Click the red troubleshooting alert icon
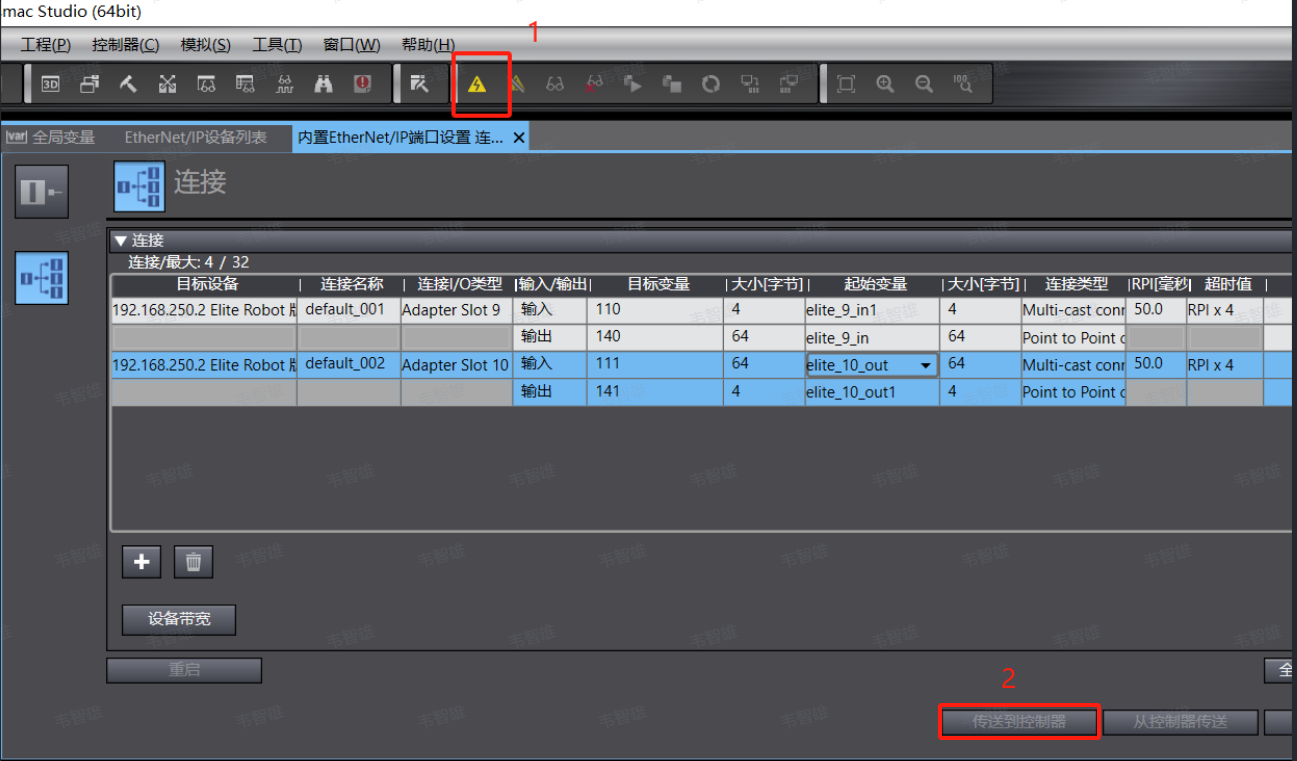This screenshot has width=1297, height=761. [362, 85]
